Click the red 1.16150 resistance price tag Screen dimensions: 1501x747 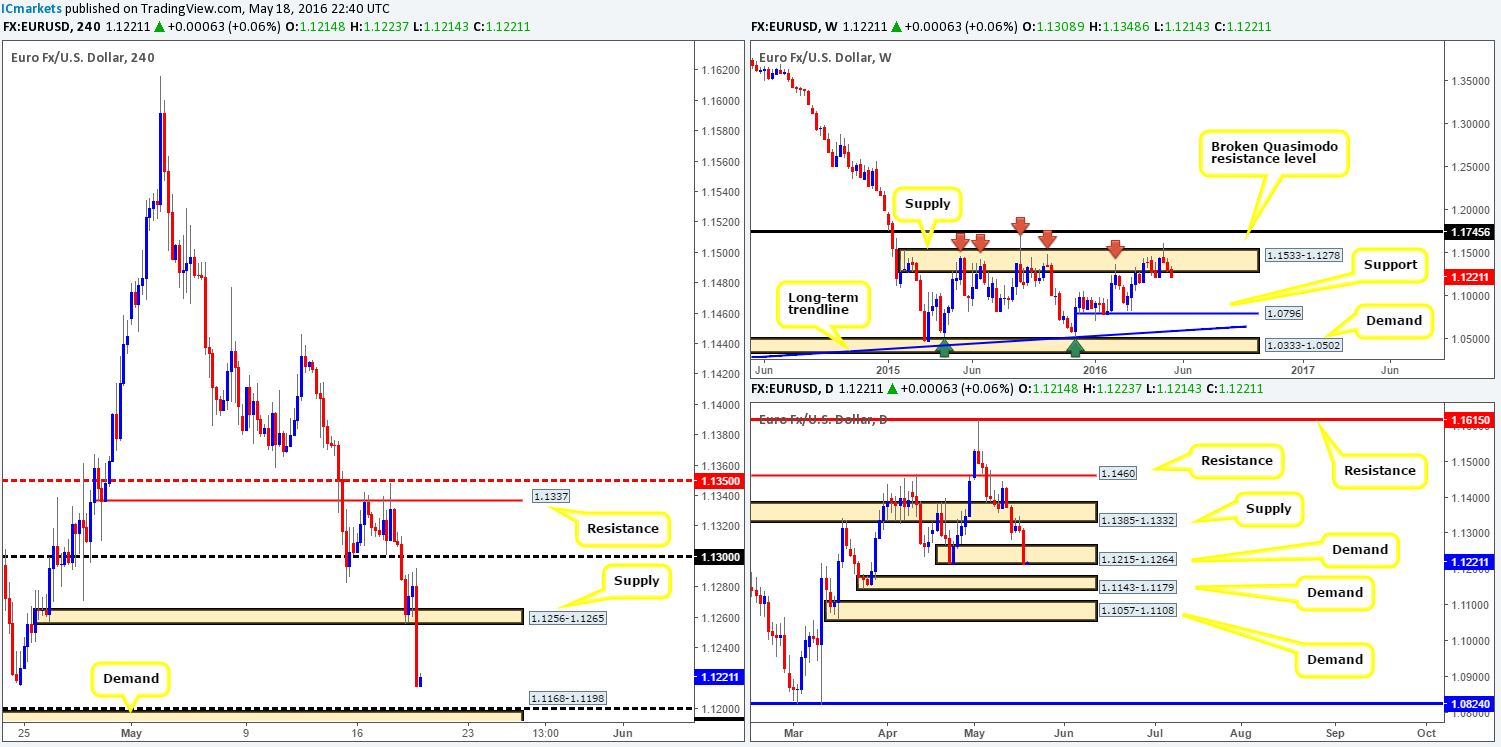1471,420
